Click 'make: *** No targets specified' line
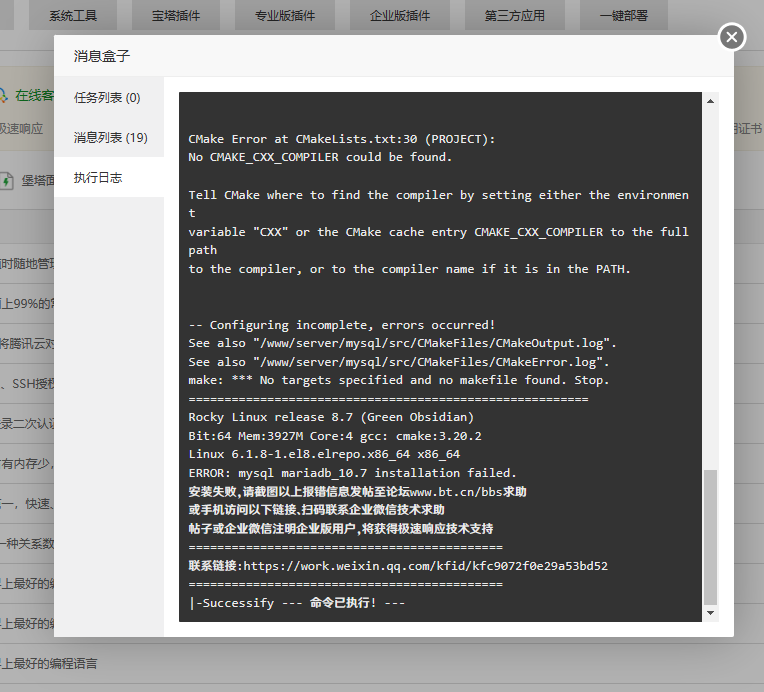The image size is (764, 692). coord(399,380)
